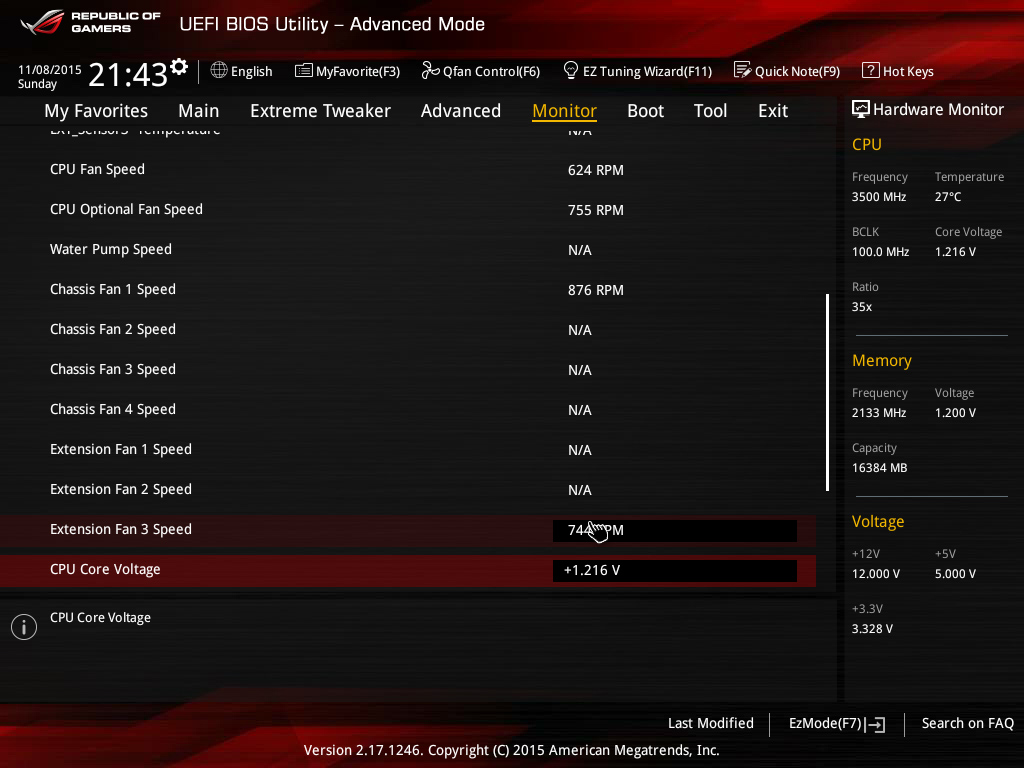Click the 12.000 V reading
The image size is (1024, 768).
point(876,573)
